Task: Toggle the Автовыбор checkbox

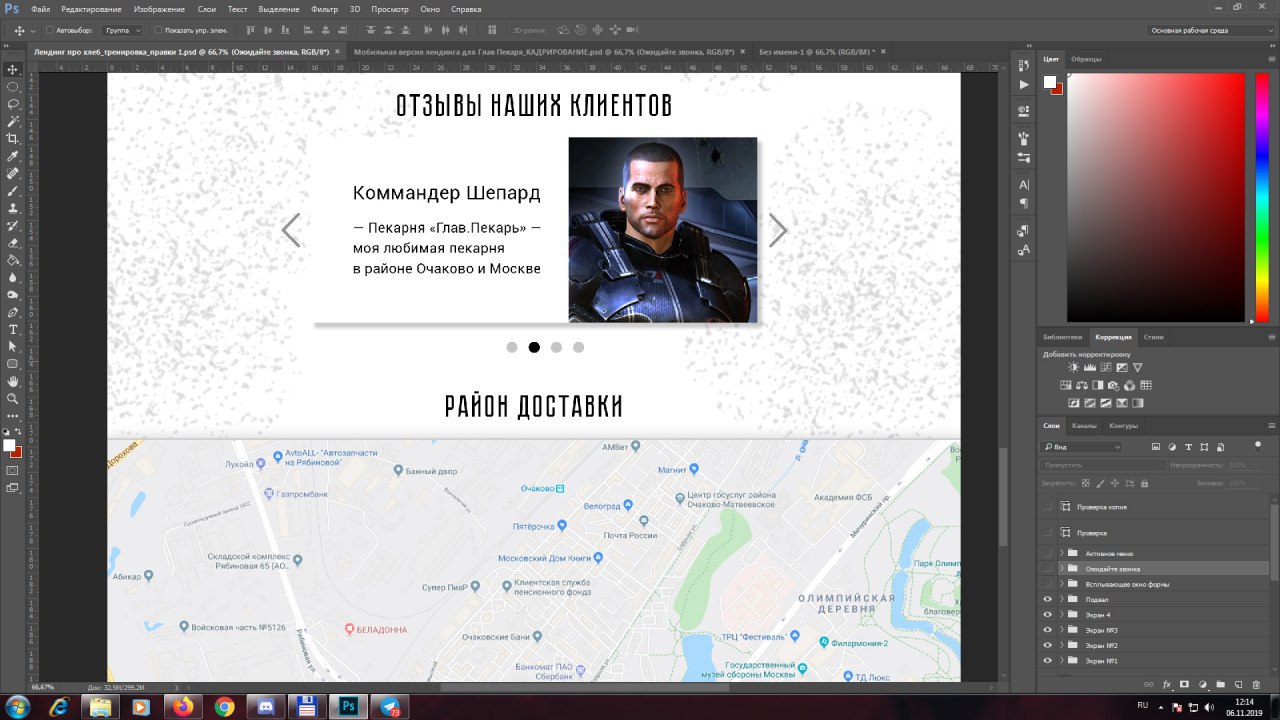Action: 48,30
